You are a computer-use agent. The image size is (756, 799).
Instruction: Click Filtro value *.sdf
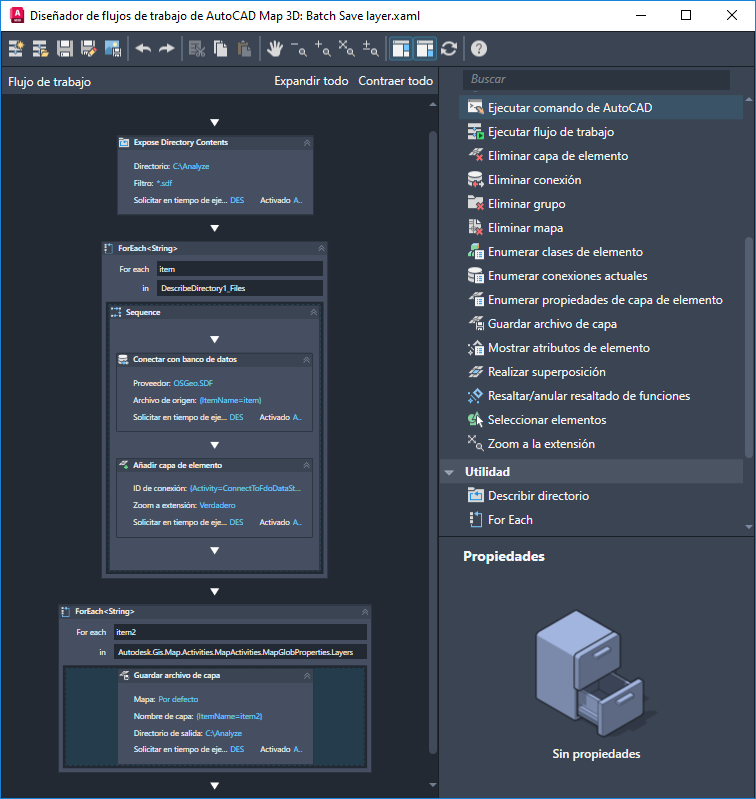164,183
